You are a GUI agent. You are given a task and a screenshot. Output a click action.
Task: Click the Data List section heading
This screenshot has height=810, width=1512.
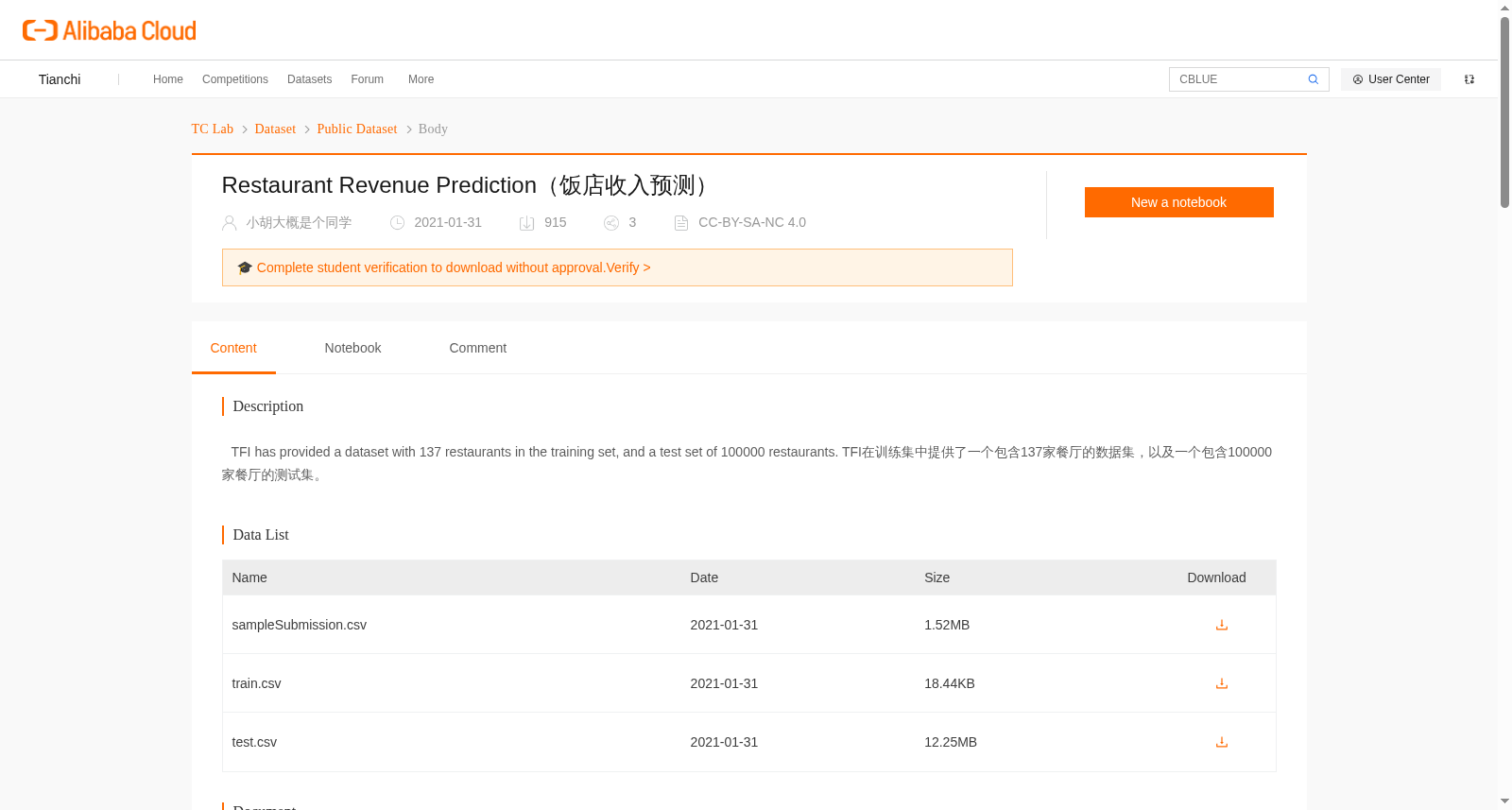click(x=261, y=535)
